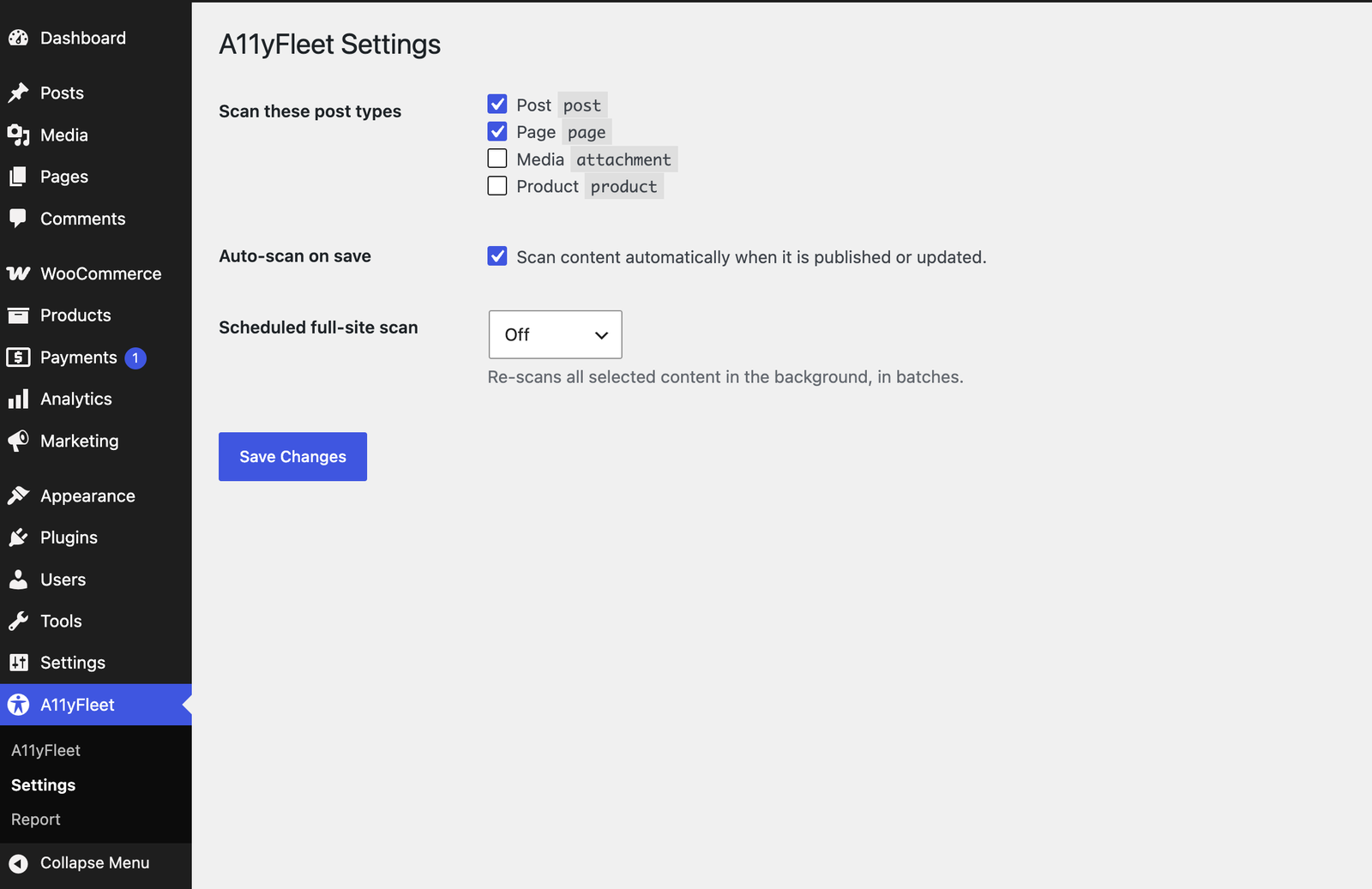Click the Payments notification badge
Viewport: 1372px width, 889px height.
135,358
